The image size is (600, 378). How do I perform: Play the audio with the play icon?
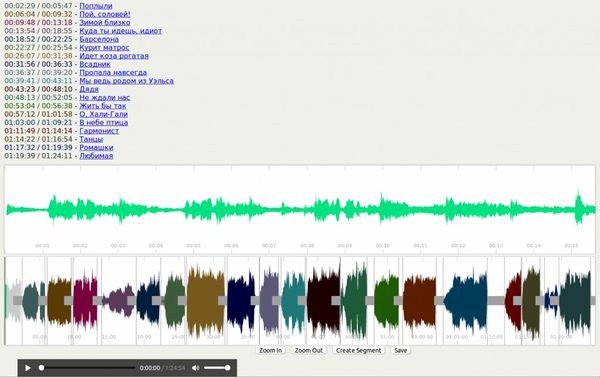pos(28,368)
